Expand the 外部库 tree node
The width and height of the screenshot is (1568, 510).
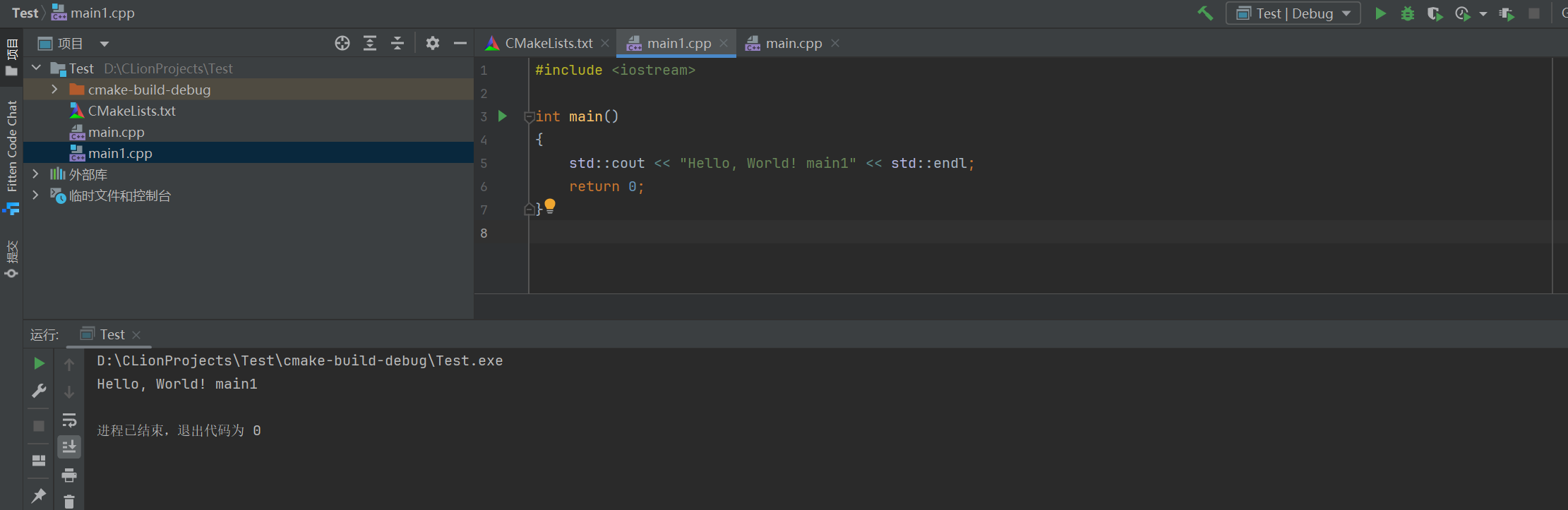point(35,174)
